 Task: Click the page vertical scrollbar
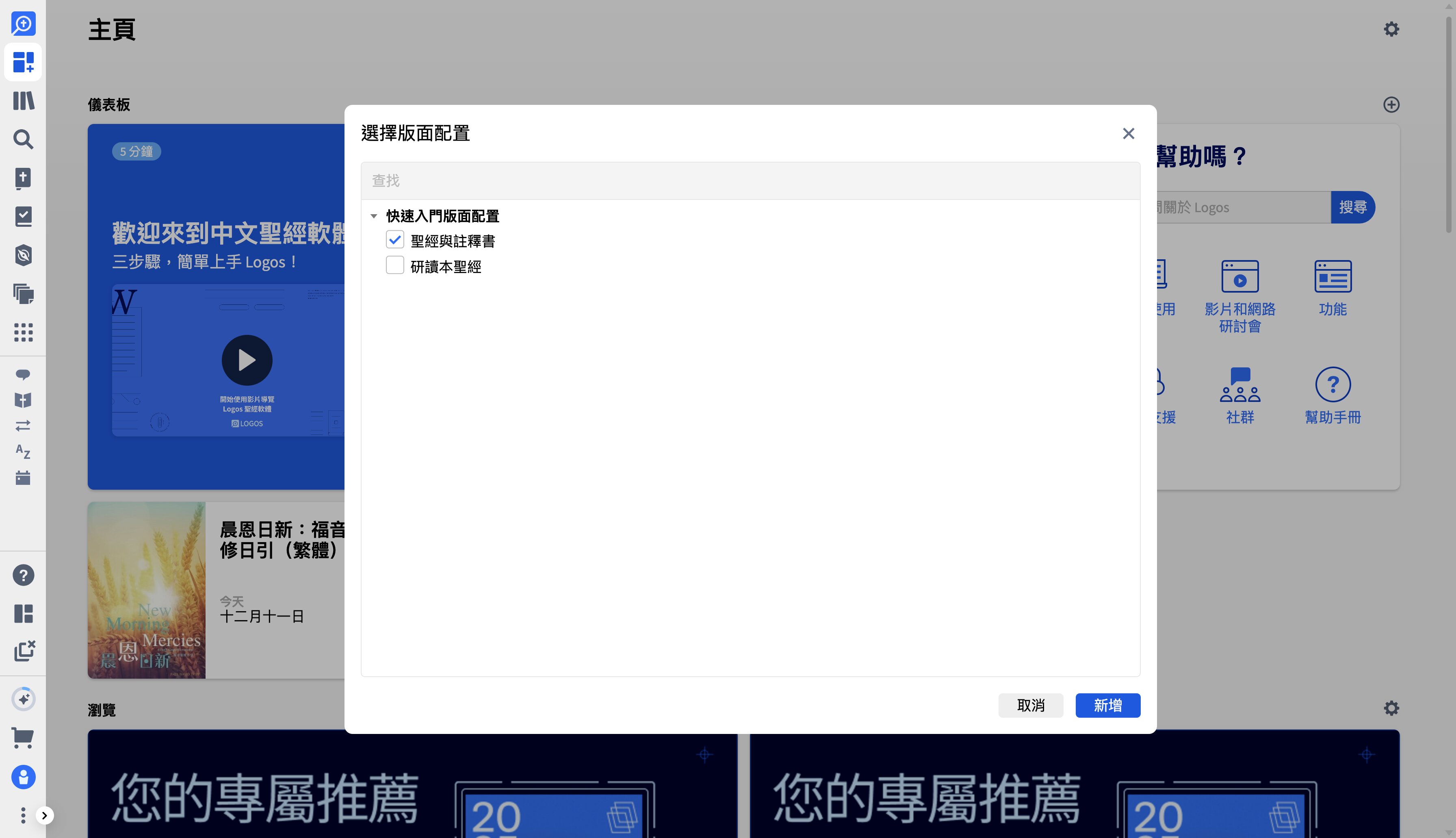click(1449, 126)
